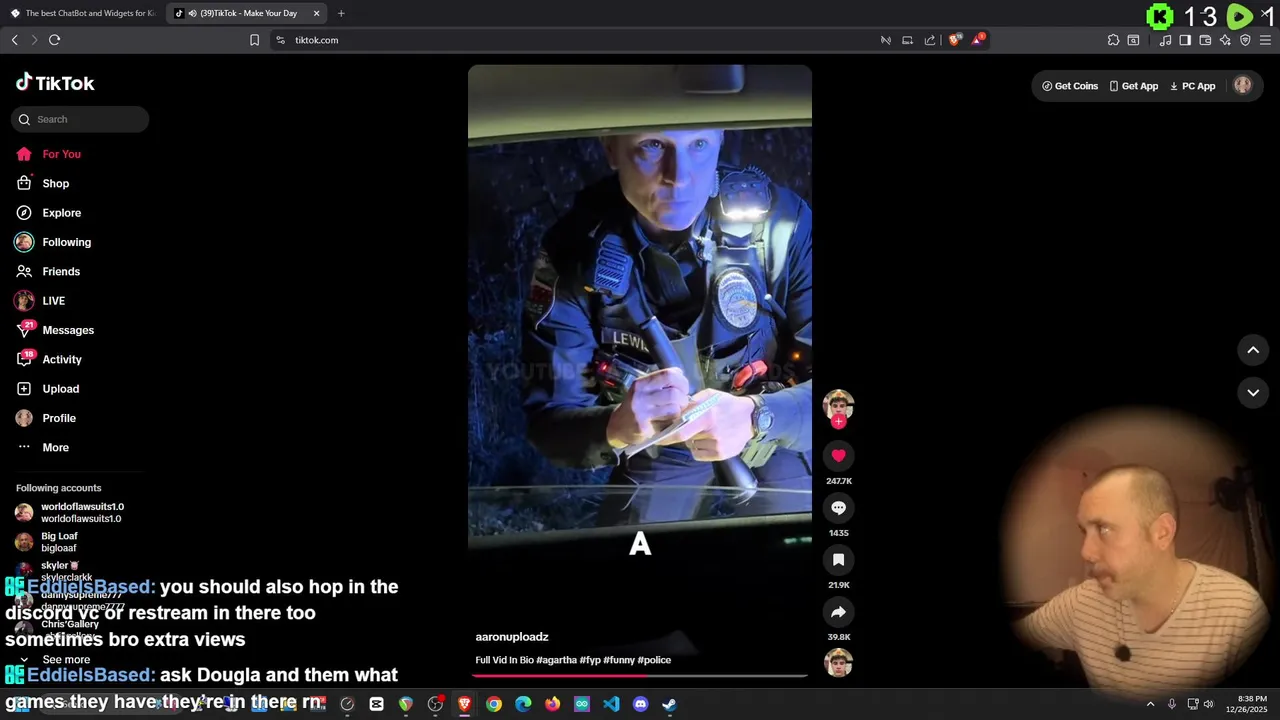Switch to the ChatBot and Widgets tab
1280x720 pixels.
coord(82,13)
